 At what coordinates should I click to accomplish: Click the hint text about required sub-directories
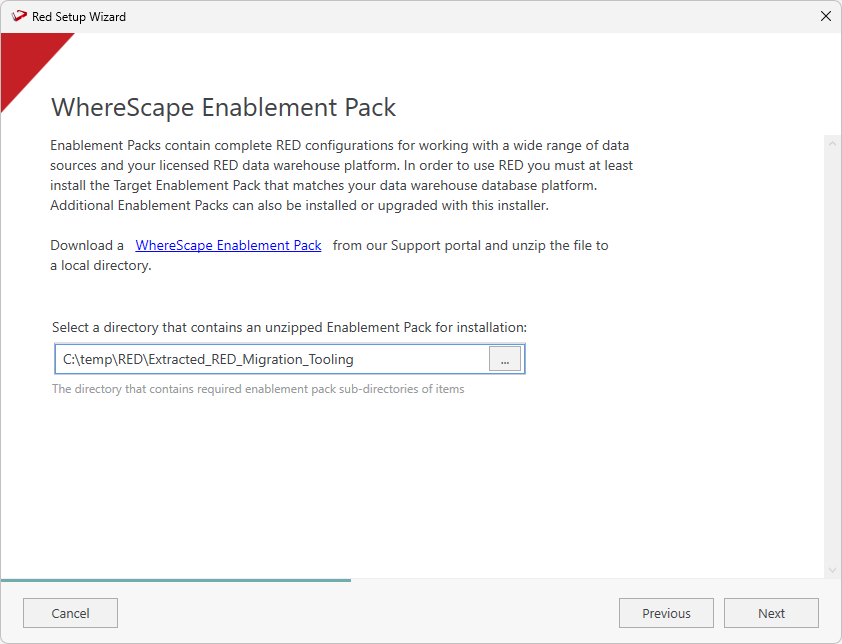(x=258, y=389)
